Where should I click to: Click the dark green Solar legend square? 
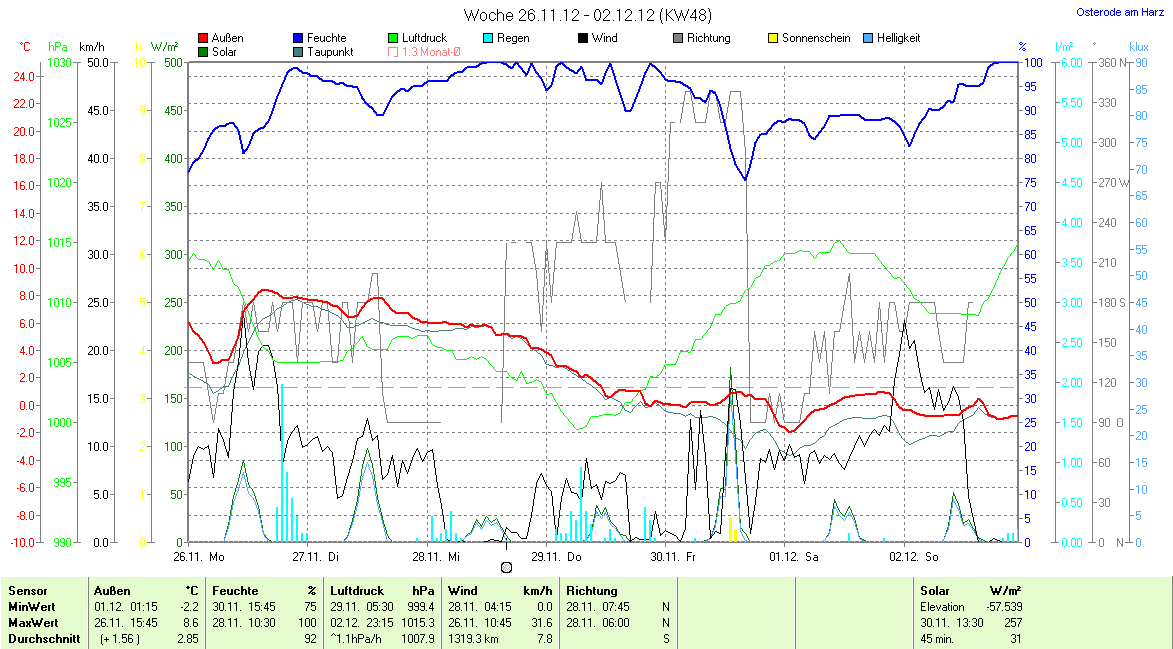(x=205, y=52)
